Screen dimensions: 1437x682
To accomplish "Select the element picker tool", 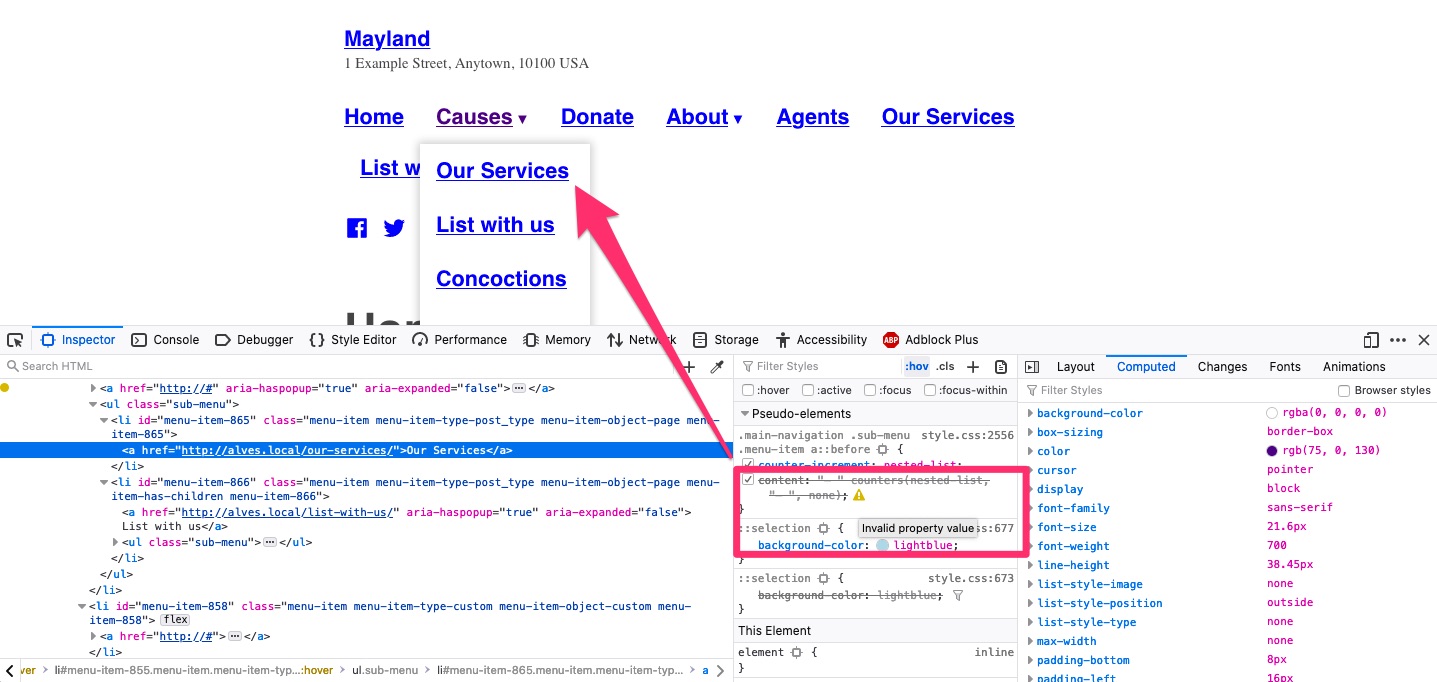I will [x=15, y=339].
